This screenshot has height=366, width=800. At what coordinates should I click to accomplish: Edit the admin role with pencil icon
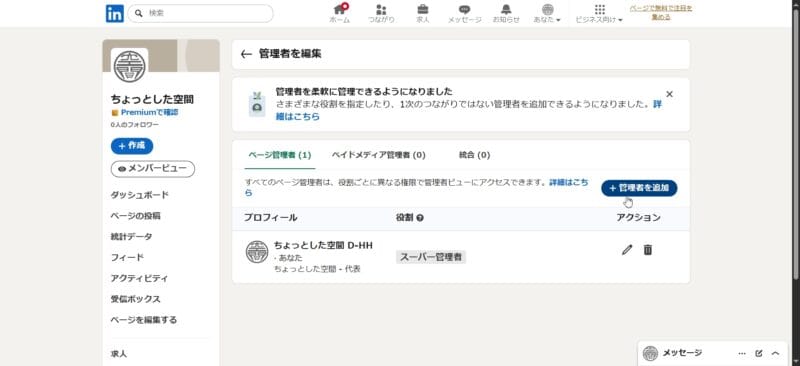point(627,250)
